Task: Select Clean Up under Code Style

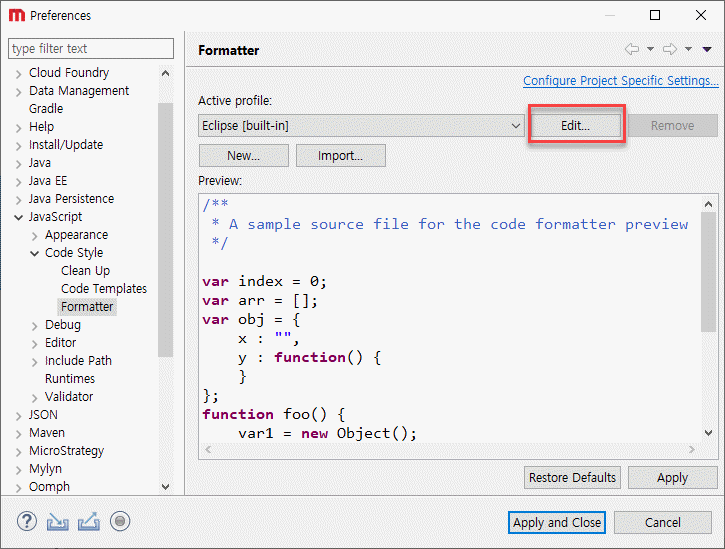Action: click(x=86, y=271)
